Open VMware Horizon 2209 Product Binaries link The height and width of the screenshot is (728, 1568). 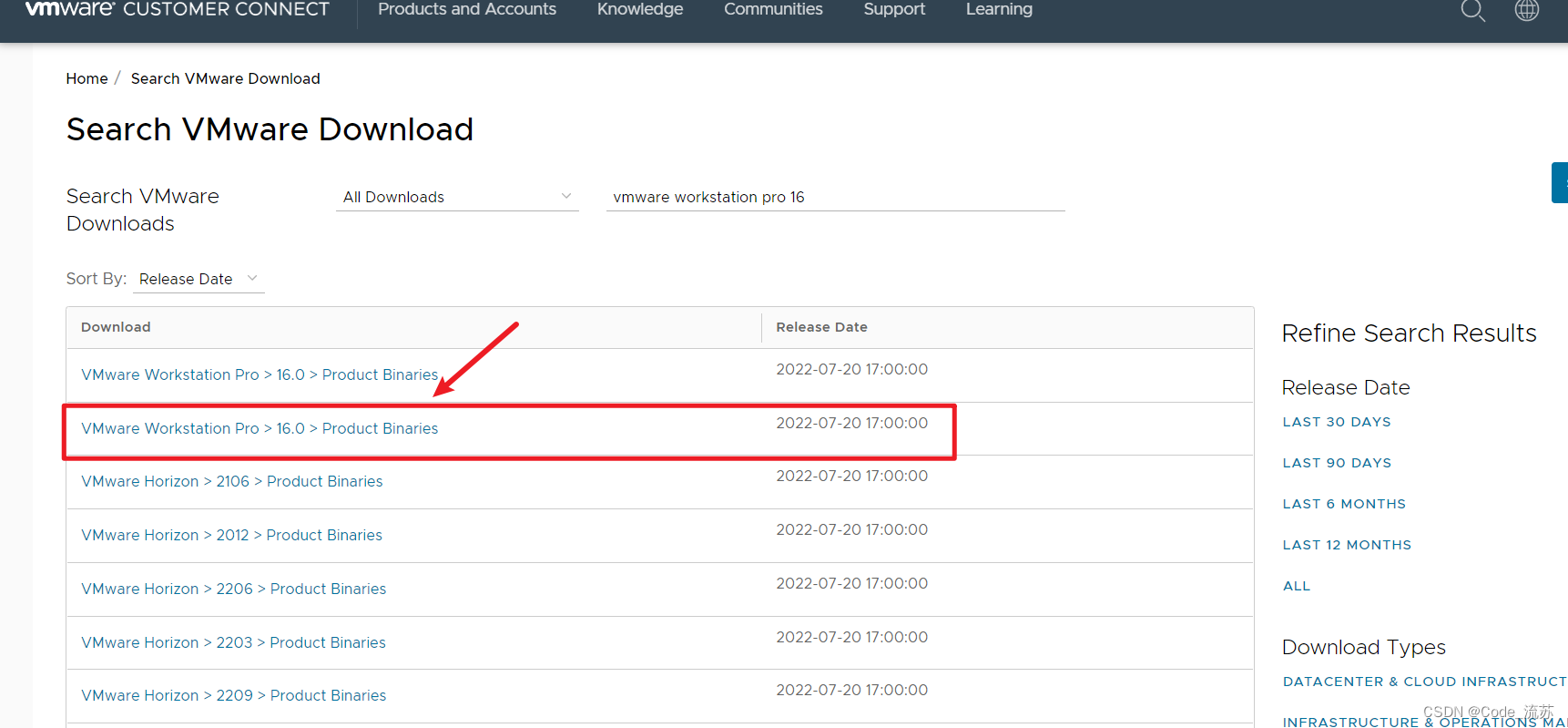(x=234, y=695)
